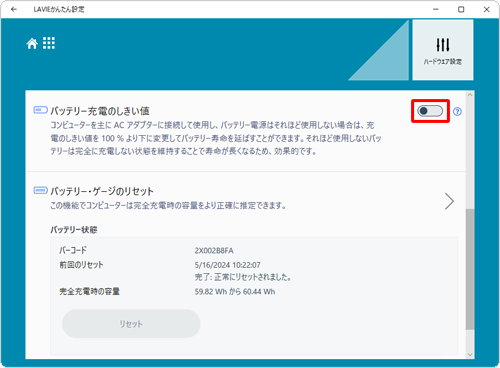This screenshot has height=368, width=500.
Task: Go back using the title bar arrow
Action: [x=14, y=9]
